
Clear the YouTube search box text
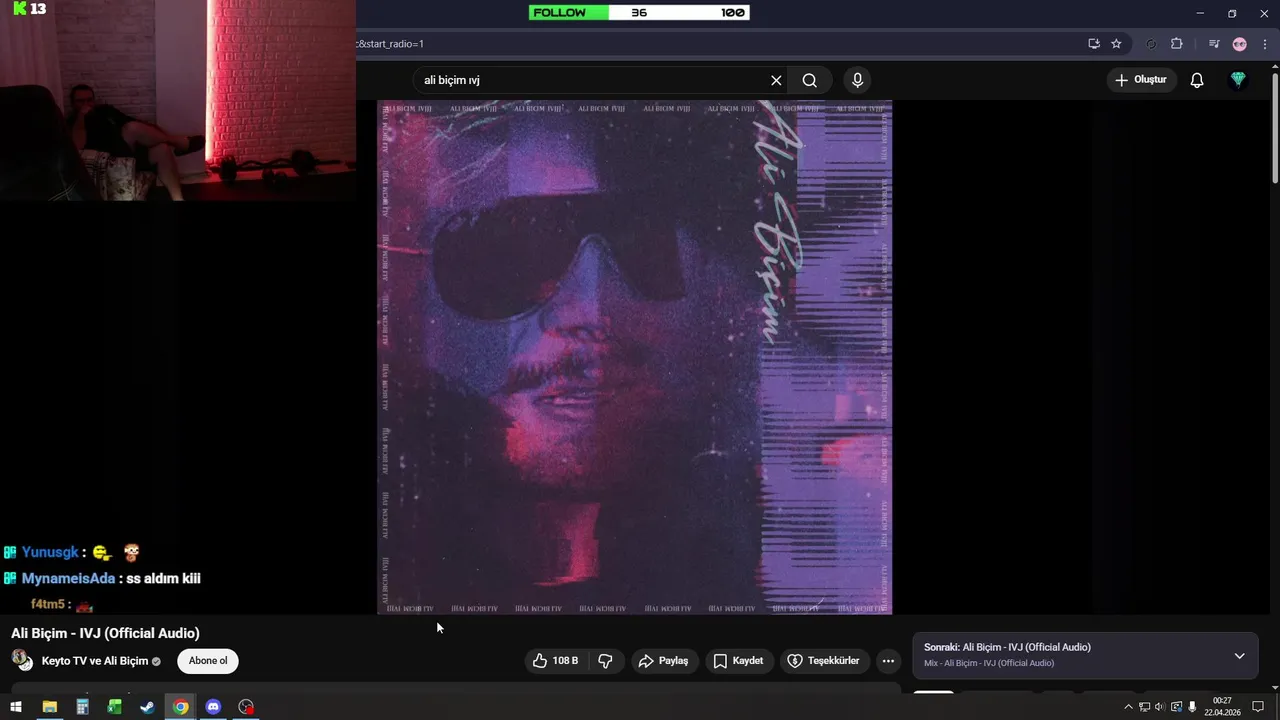pos(776,80)
